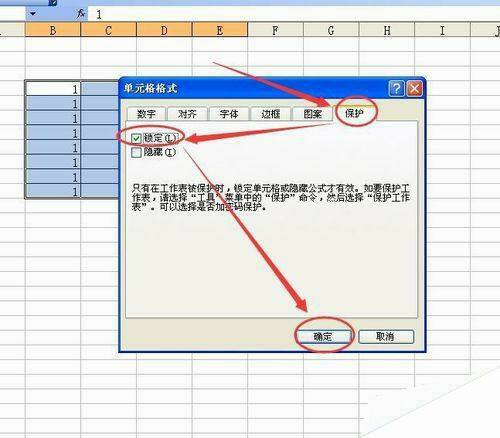Switch to the 对齐 tab
Viewport: 500px width, 438px height.
187,114
